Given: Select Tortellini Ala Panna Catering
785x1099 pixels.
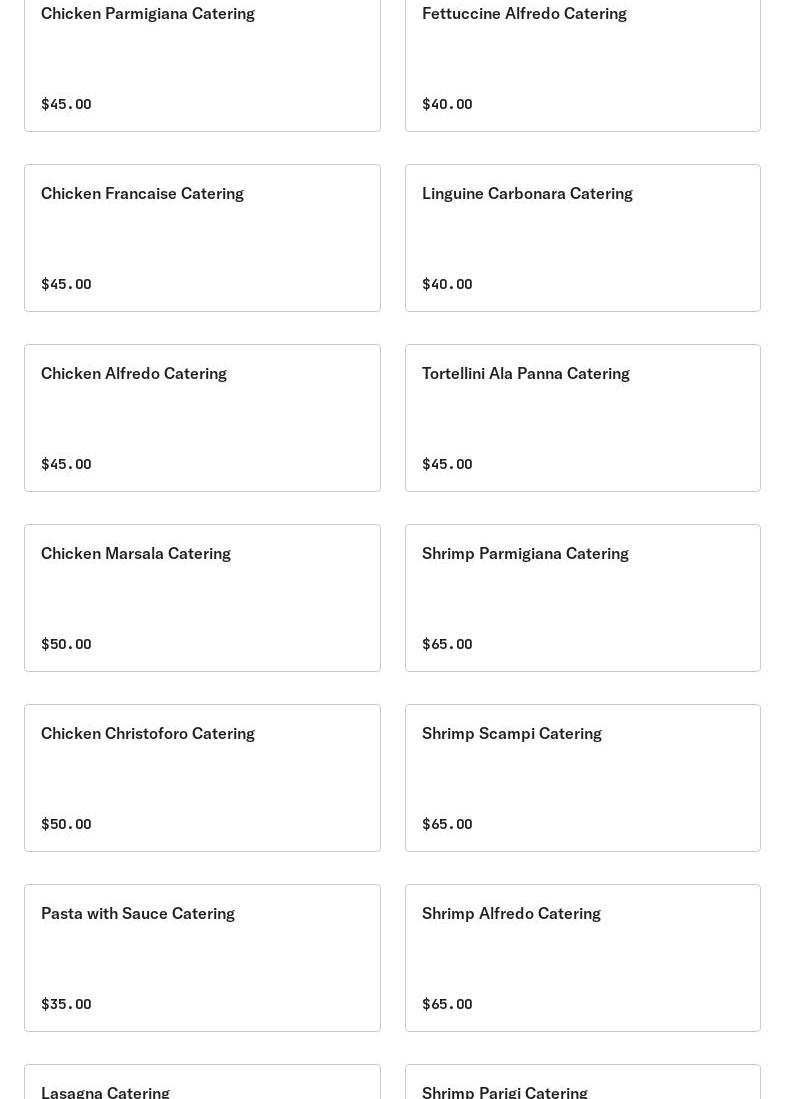Looking at the screenshot, I should coord(582,417).
